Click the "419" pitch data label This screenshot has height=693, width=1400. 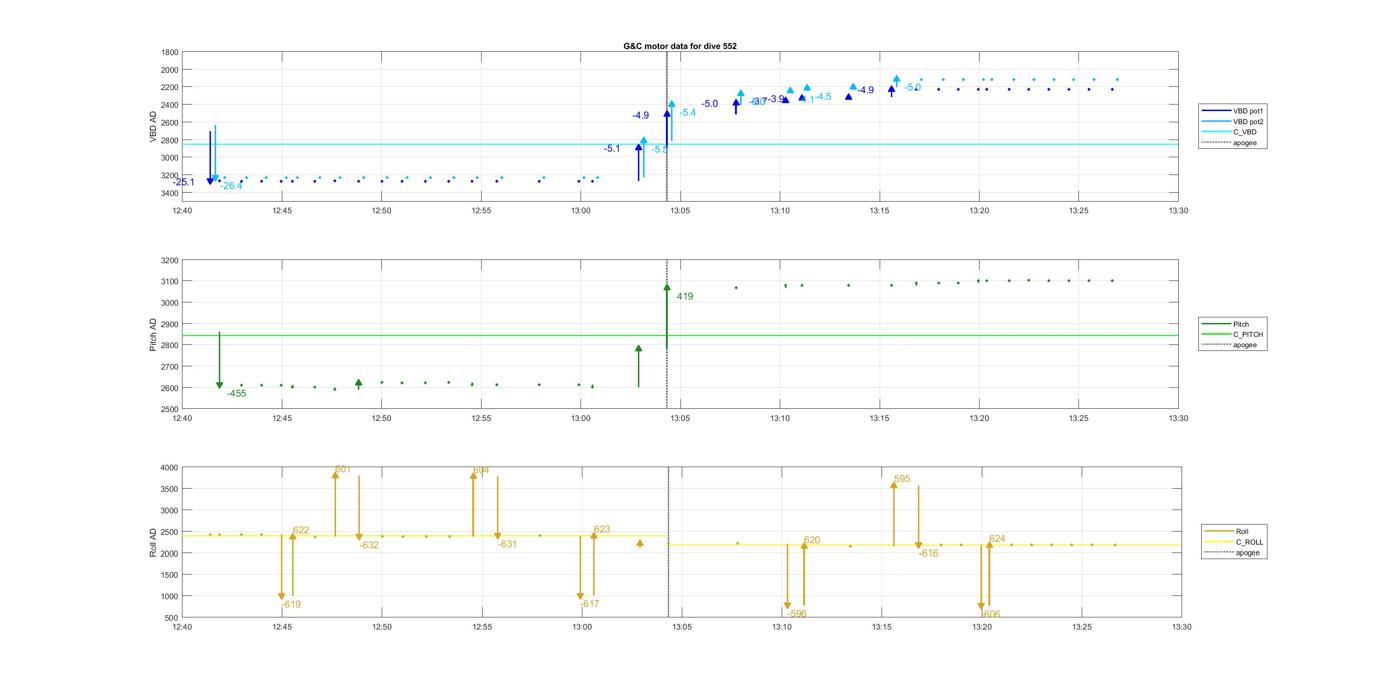(x=685, y=297)
